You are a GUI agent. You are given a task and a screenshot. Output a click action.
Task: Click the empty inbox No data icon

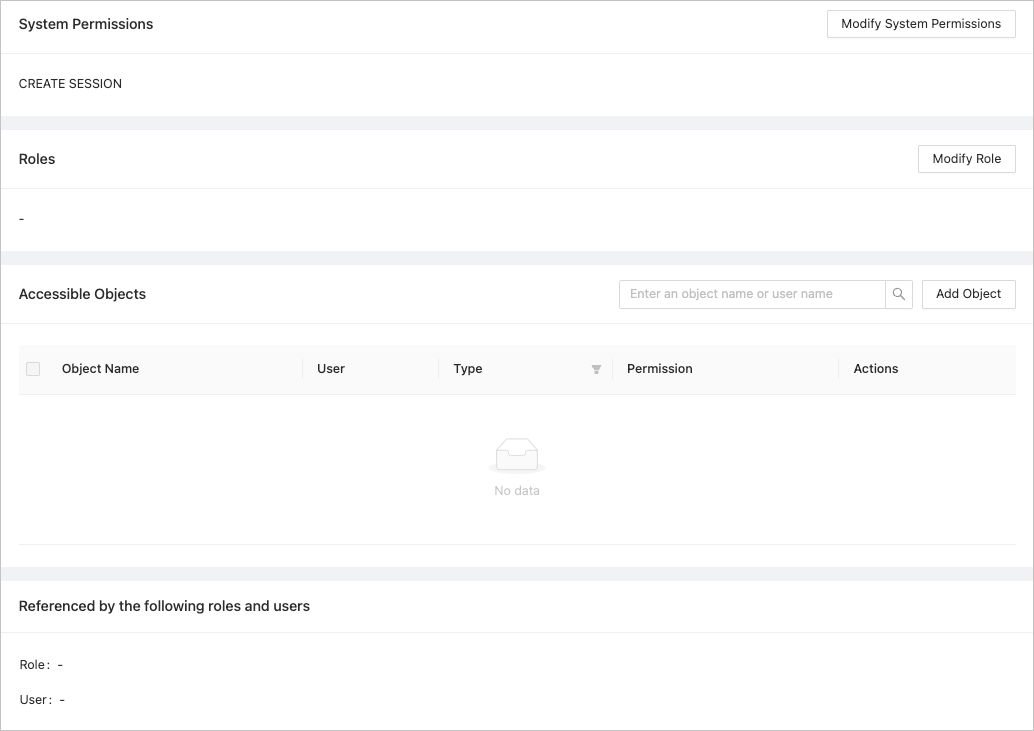point(517,455)
